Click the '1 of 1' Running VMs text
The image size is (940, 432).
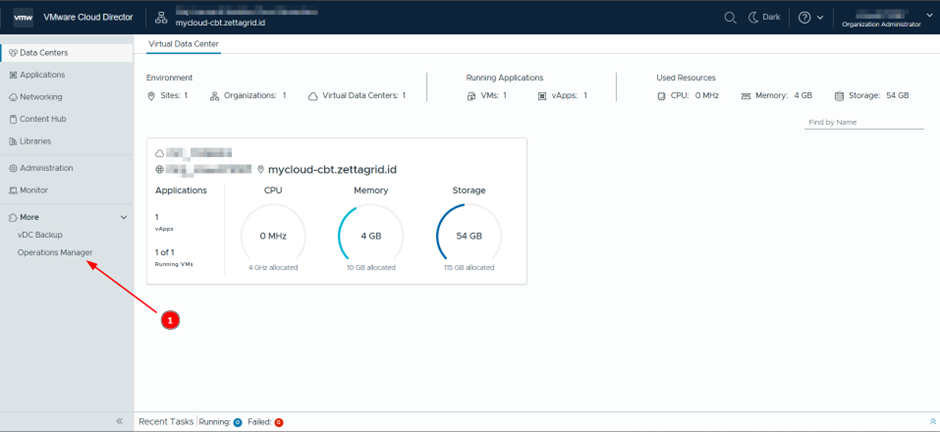tap(165, 252)
